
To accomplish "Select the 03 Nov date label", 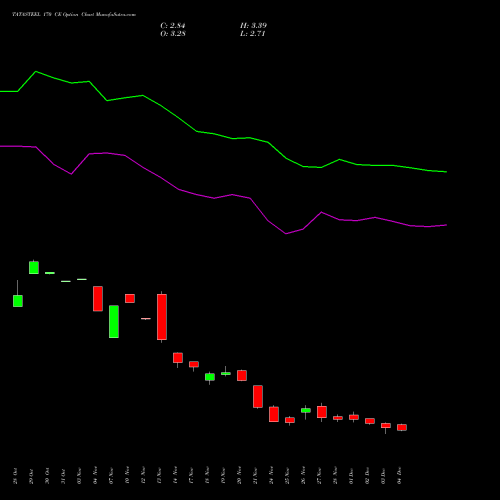I will [79, 476].
